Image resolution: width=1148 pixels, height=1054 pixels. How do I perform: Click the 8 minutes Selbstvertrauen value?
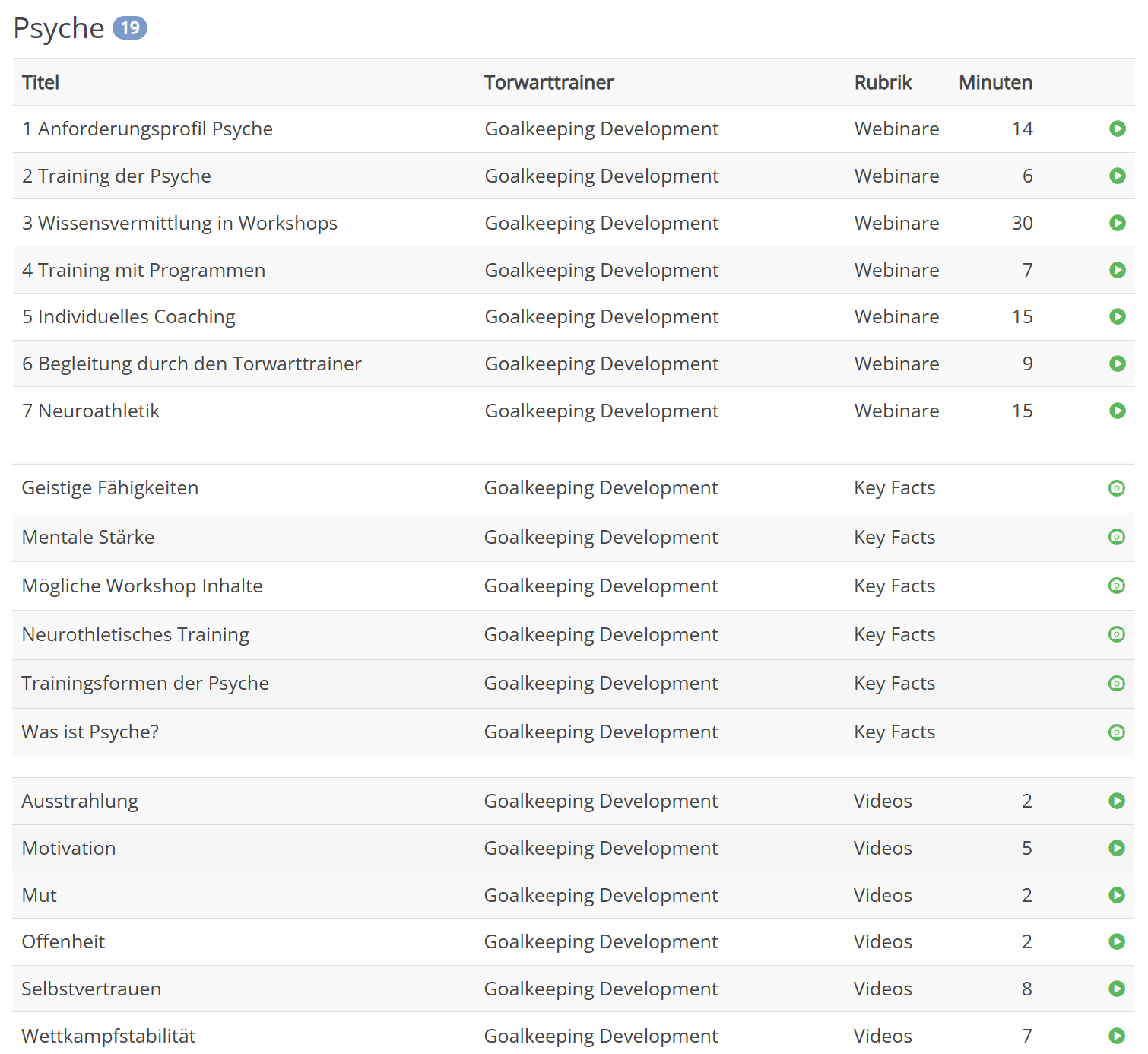pyautogui.click(x=1026, y=989)
